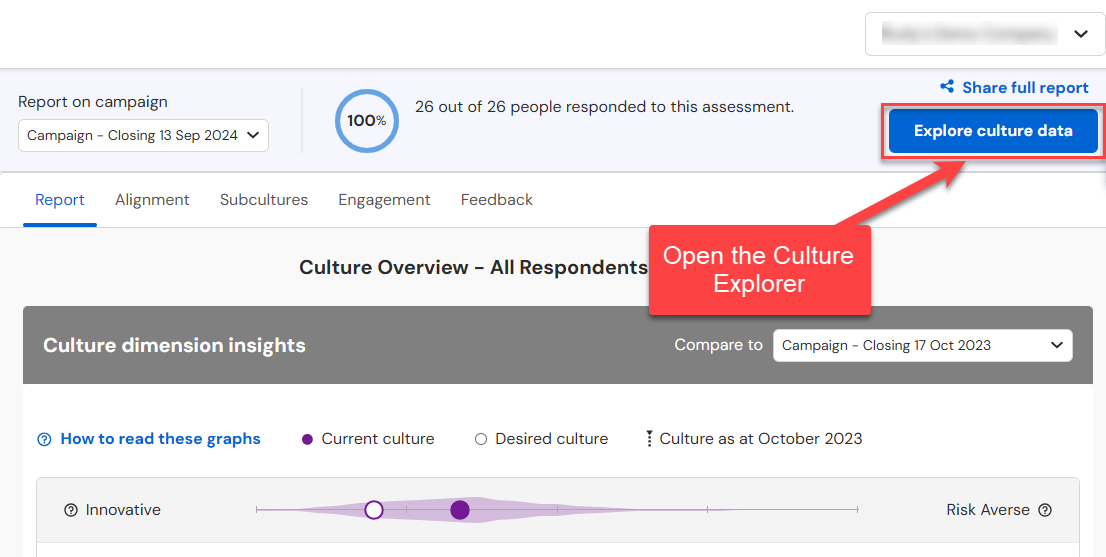Open the question mark icon beside Innovative

click(71, 510)
